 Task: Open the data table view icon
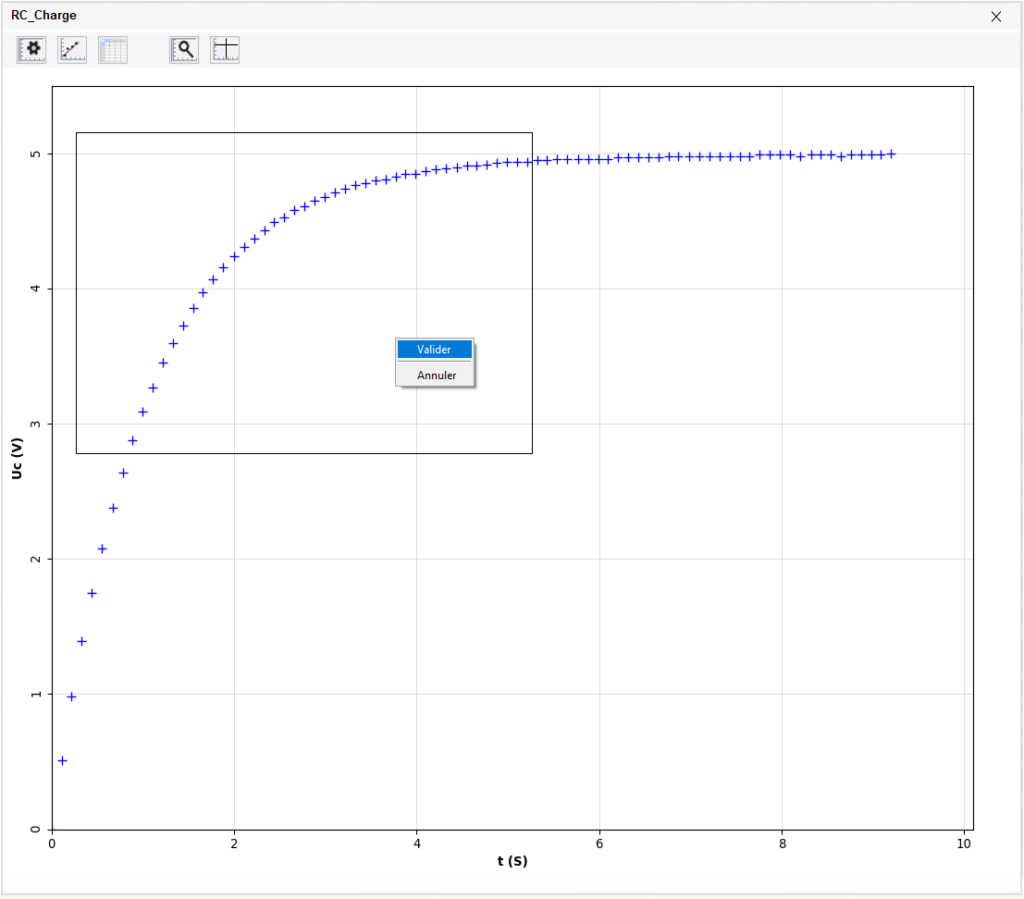coord(113,50)
